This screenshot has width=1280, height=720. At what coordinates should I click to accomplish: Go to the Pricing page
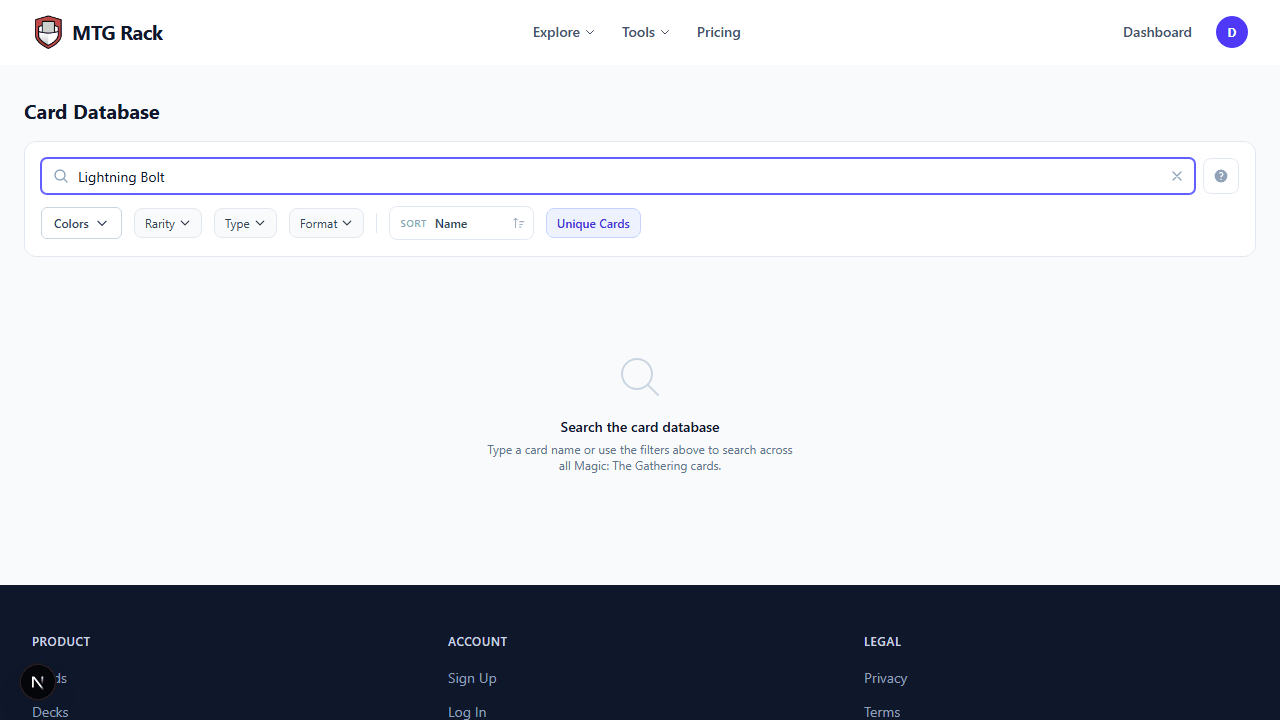click(x=718, y=31)
